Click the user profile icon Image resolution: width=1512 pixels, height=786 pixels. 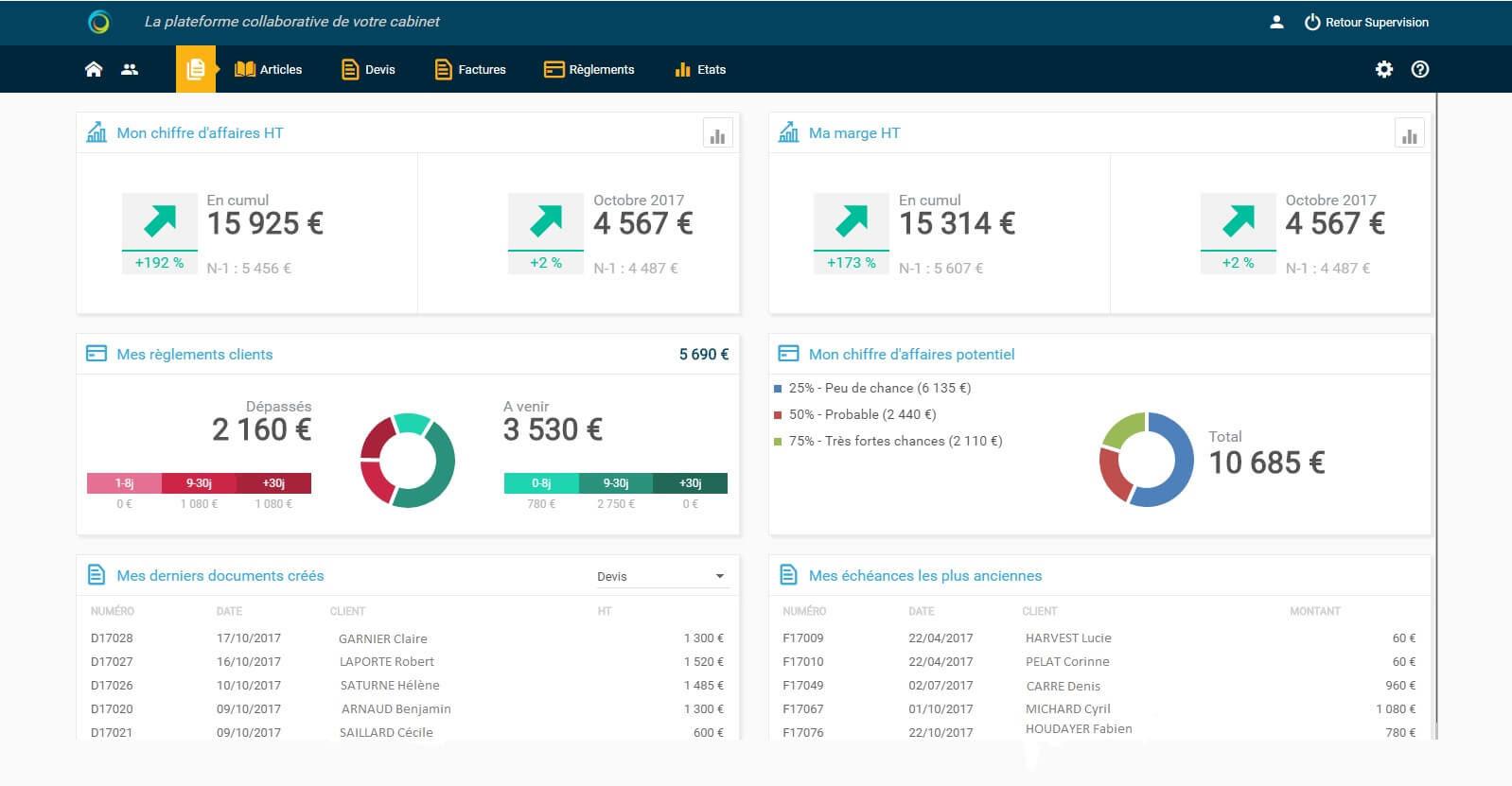[1276, 22]
